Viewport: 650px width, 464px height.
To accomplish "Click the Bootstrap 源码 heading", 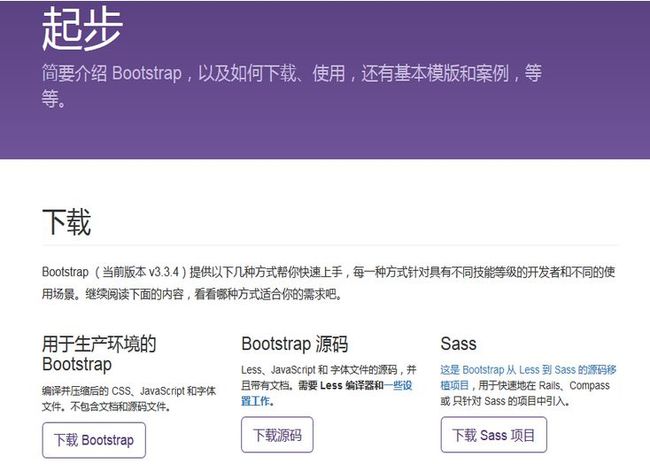I will (295, 344).
